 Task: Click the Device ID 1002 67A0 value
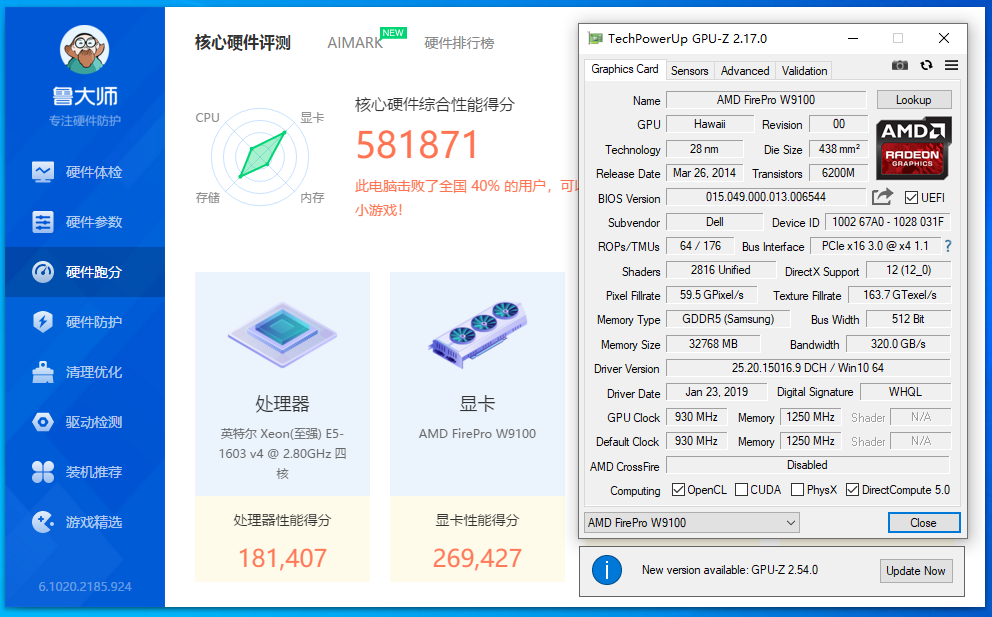[888, 221]
